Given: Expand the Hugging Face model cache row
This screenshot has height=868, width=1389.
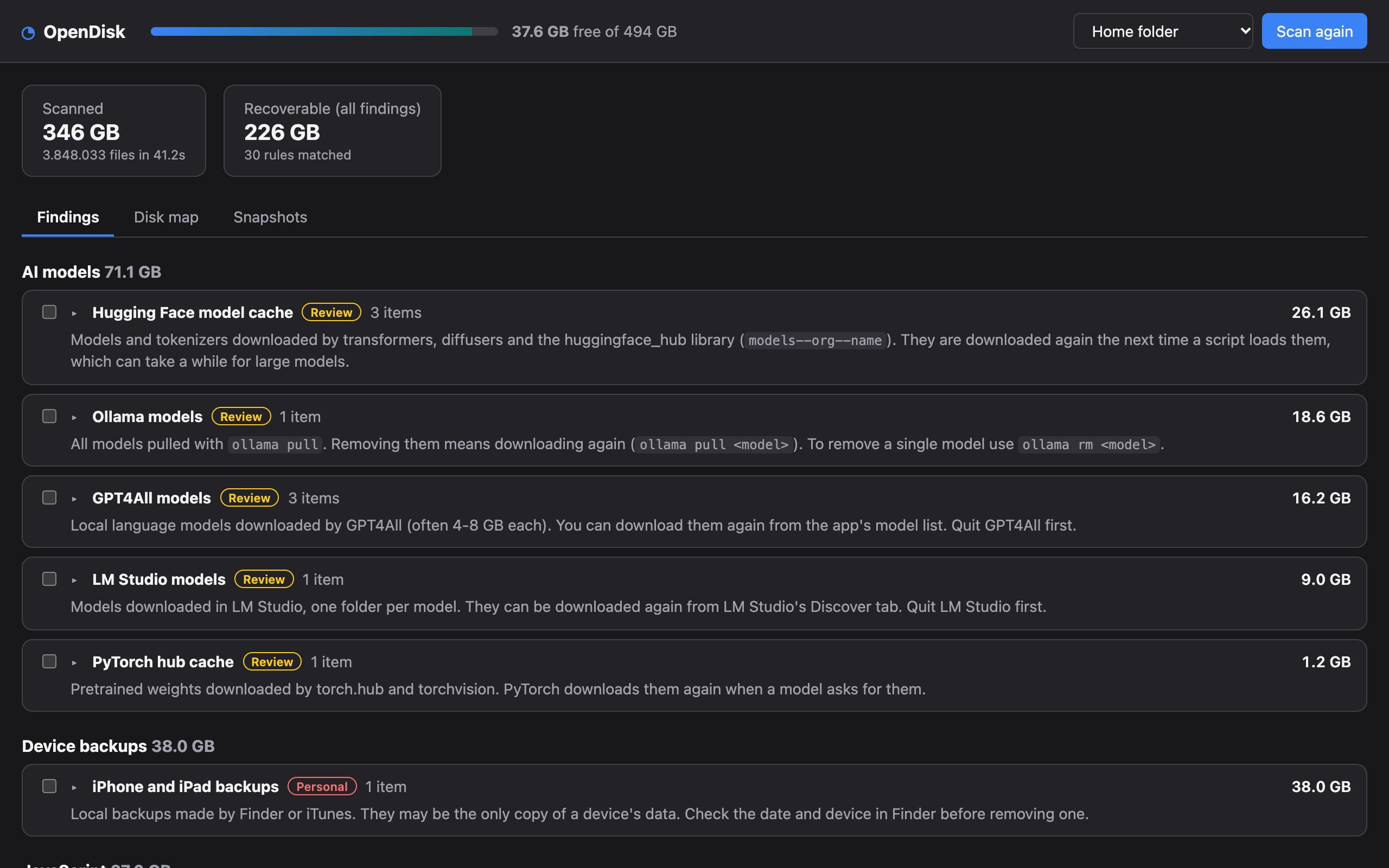Looking at the screenshot, I should tap(74, 313).
